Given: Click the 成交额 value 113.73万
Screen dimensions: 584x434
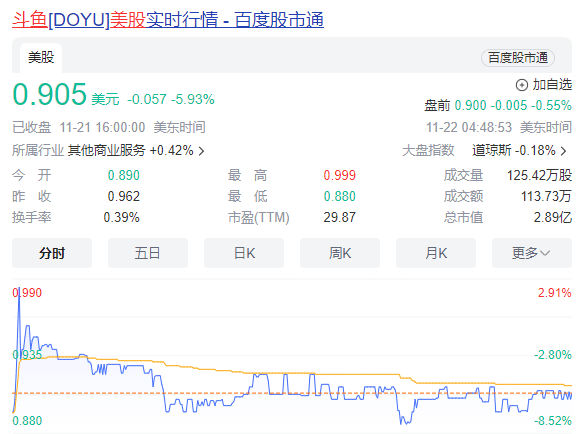Looking at the screenshot, I should (546, 196).
